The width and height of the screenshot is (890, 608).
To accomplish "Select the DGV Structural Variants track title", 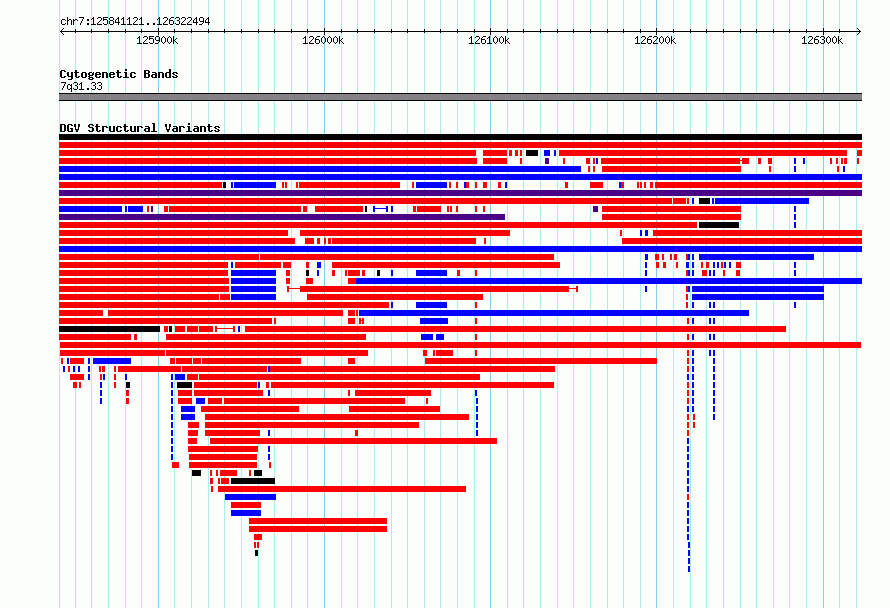I will 140,128.
